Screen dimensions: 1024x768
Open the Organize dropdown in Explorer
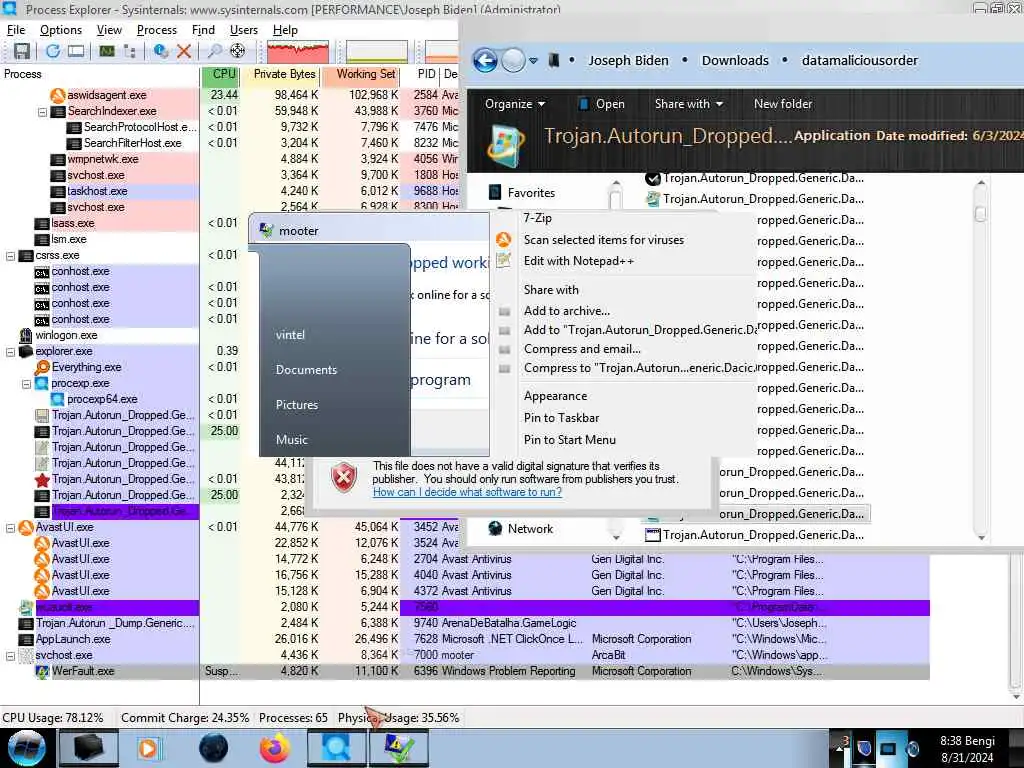[x=515, y=104]
